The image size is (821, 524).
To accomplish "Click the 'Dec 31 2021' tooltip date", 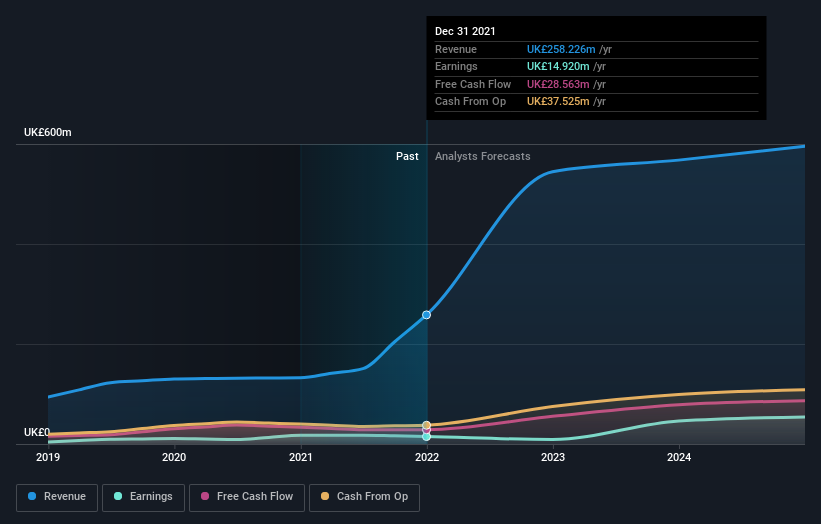I will 465,31.
